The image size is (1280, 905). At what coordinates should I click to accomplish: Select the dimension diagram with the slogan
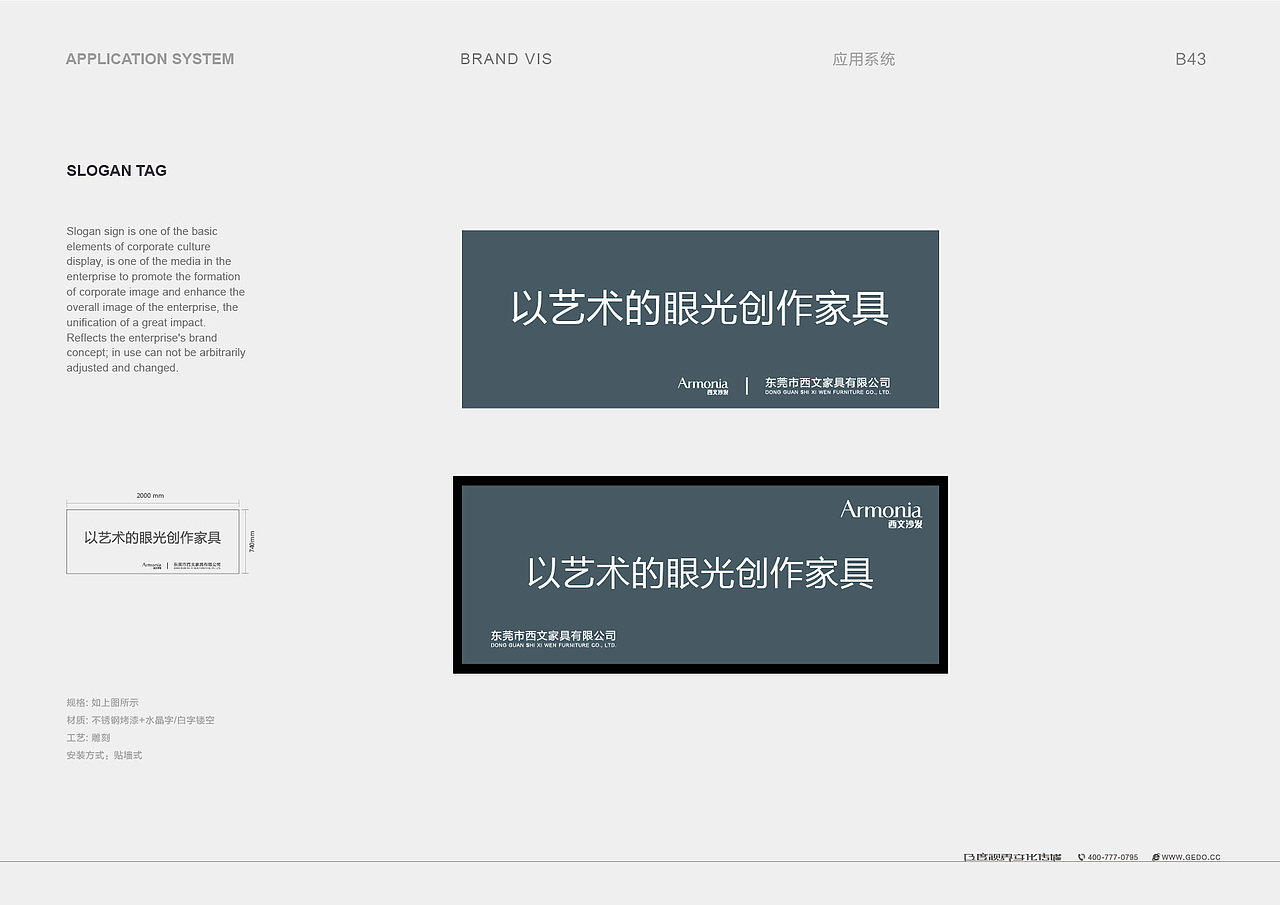click(x=153, y=541)
